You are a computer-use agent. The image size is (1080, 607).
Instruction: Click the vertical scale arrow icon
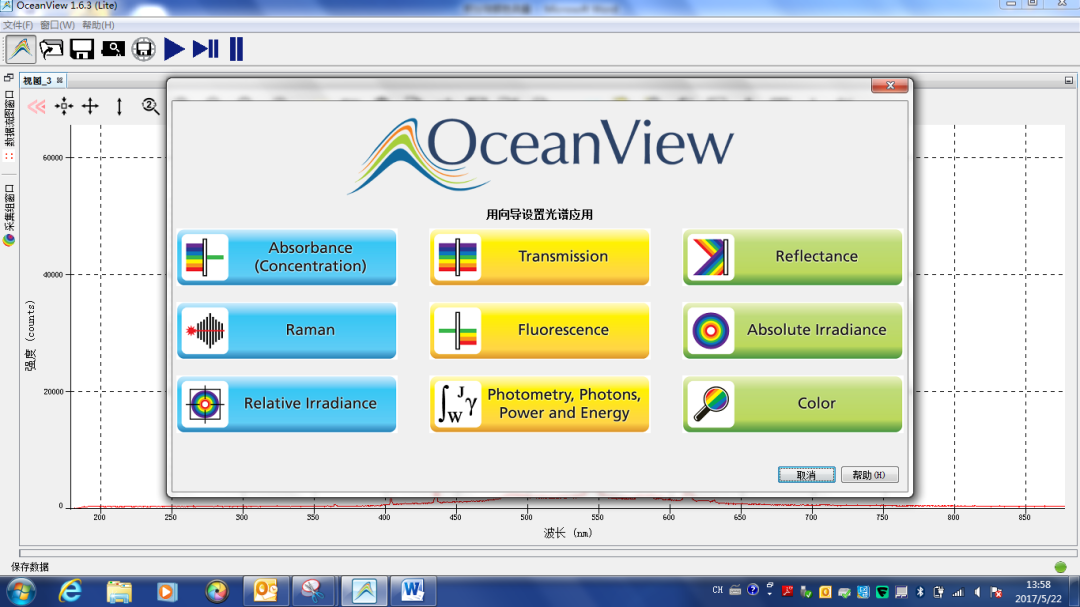[119, 106]
